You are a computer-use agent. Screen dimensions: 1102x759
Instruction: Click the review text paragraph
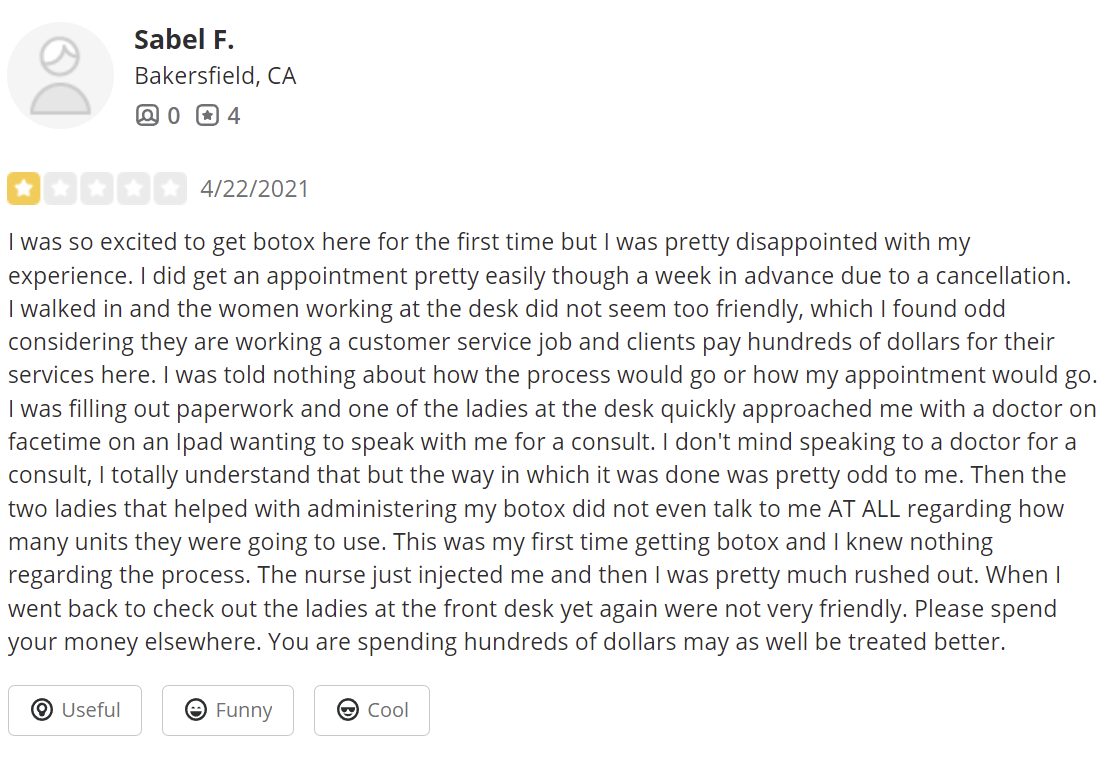(x=552, y=441)
